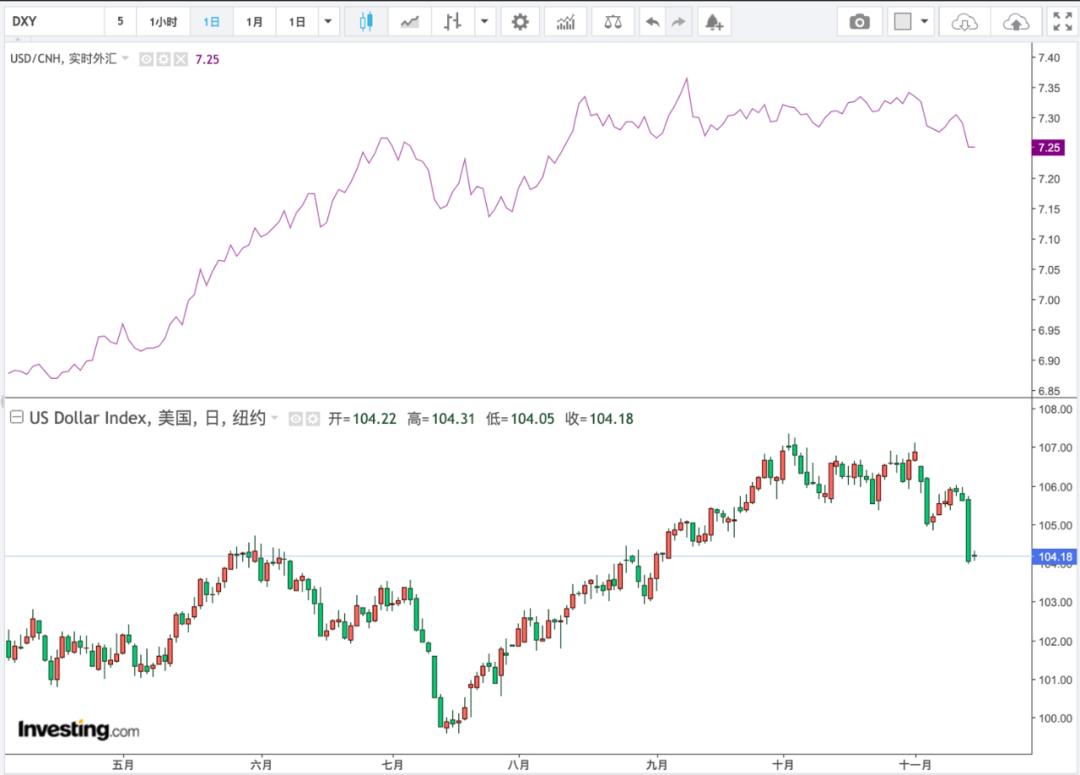Open chart settings gear icon
This screenshot has width=1080, height=775.
(x=520, y=22)
